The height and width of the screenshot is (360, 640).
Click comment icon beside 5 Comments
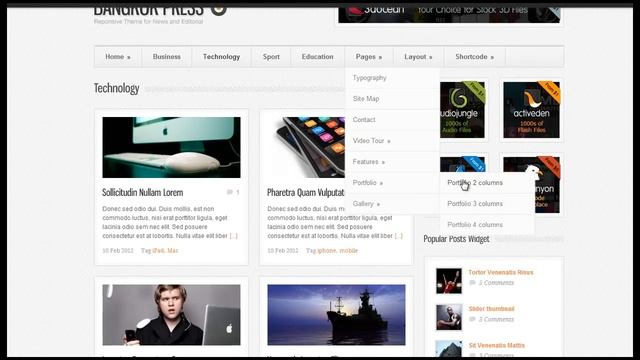(x=472, y=283)
